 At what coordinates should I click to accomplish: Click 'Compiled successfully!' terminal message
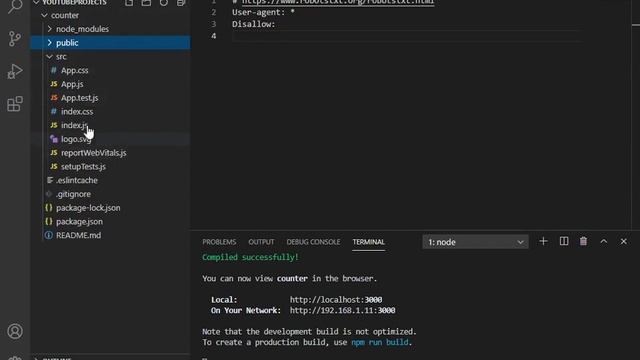click(x=250, y=257)
